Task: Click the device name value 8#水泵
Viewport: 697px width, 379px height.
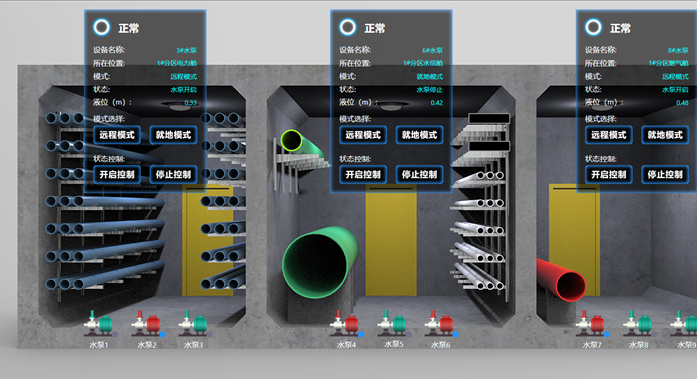Action: pyautogui.click(x=678, y=50)
